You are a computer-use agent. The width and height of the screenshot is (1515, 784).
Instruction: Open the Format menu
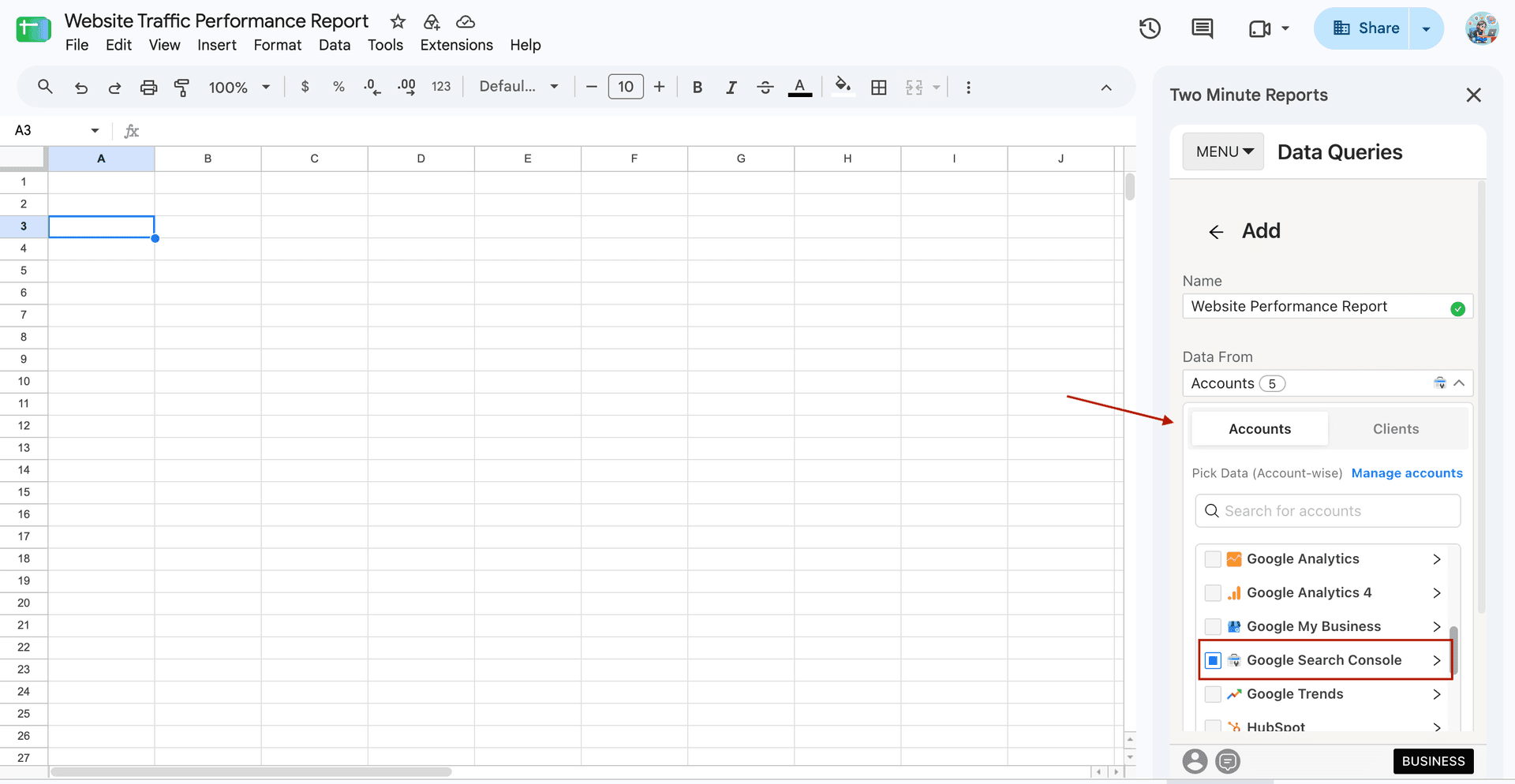pyautogui.click(x=277, y=45)
